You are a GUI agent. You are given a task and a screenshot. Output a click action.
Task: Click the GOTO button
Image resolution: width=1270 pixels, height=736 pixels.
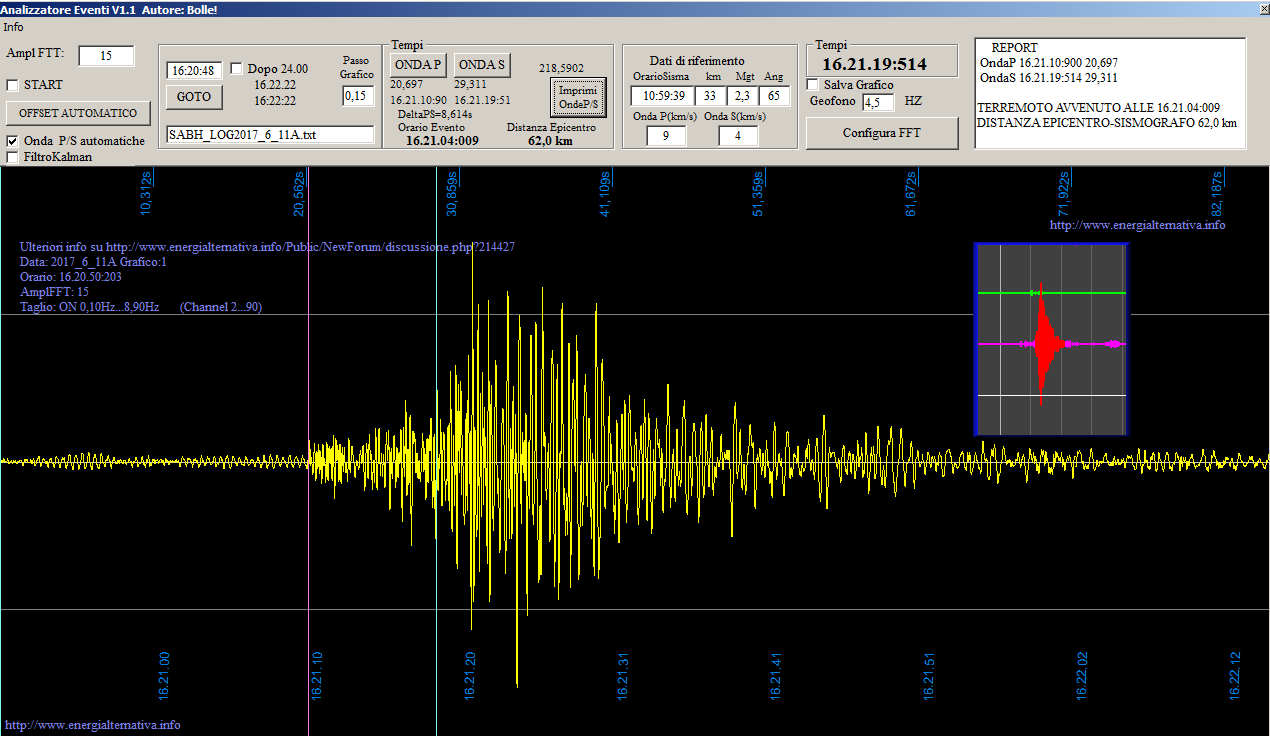coord(194,97)
